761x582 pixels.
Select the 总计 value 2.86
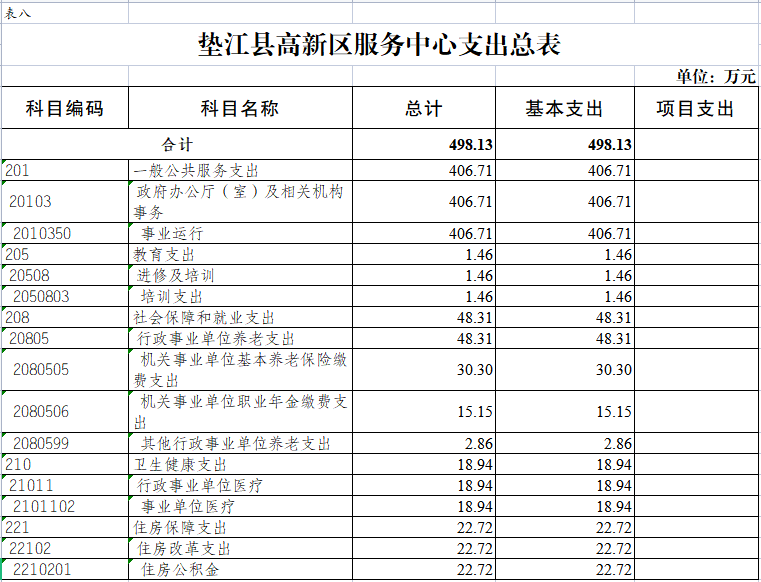tap(424, 443)
